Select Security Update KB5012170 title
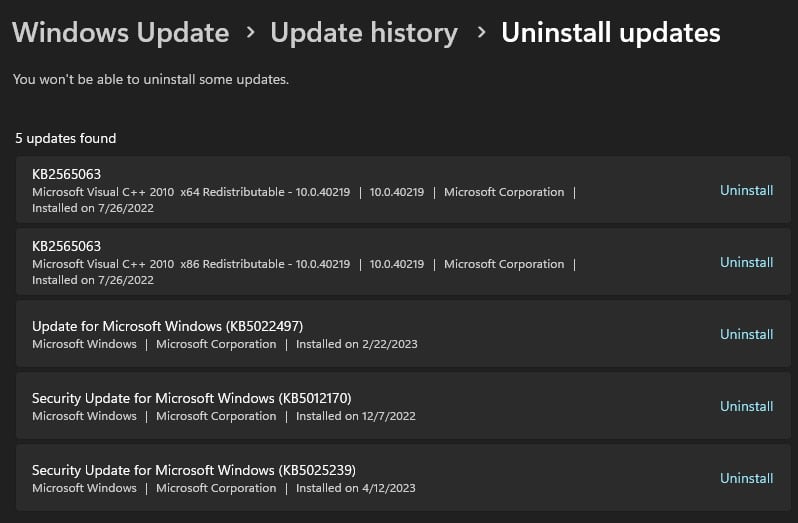Viewport: 798px width, 523px height. pos(191,398)
